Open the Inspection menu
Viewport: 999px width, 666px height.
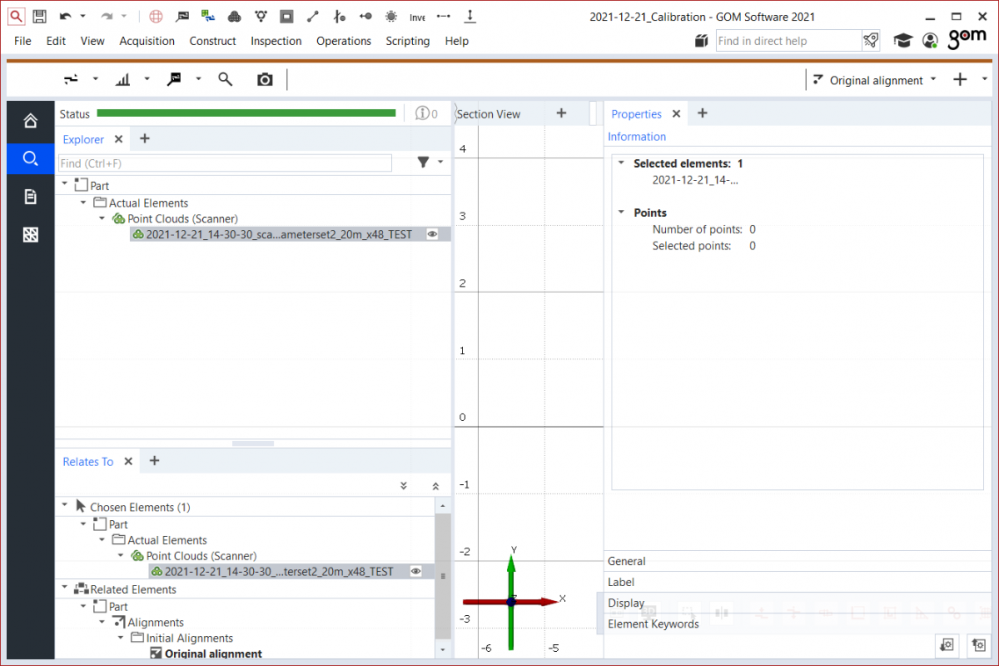pyautogui.click(x=276, y=41)
